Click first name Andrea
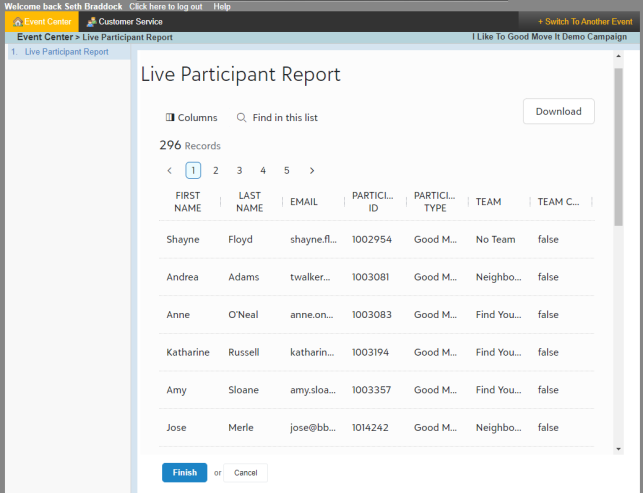 [x=182, y=277]
